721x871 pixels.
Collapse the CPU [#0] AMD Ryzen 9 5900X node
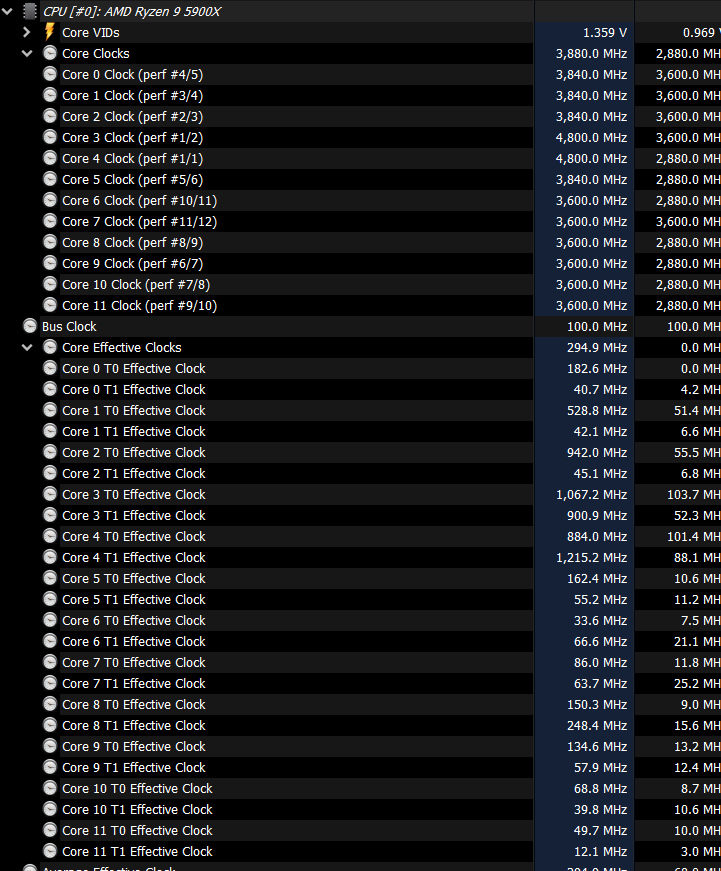[7, 11]
